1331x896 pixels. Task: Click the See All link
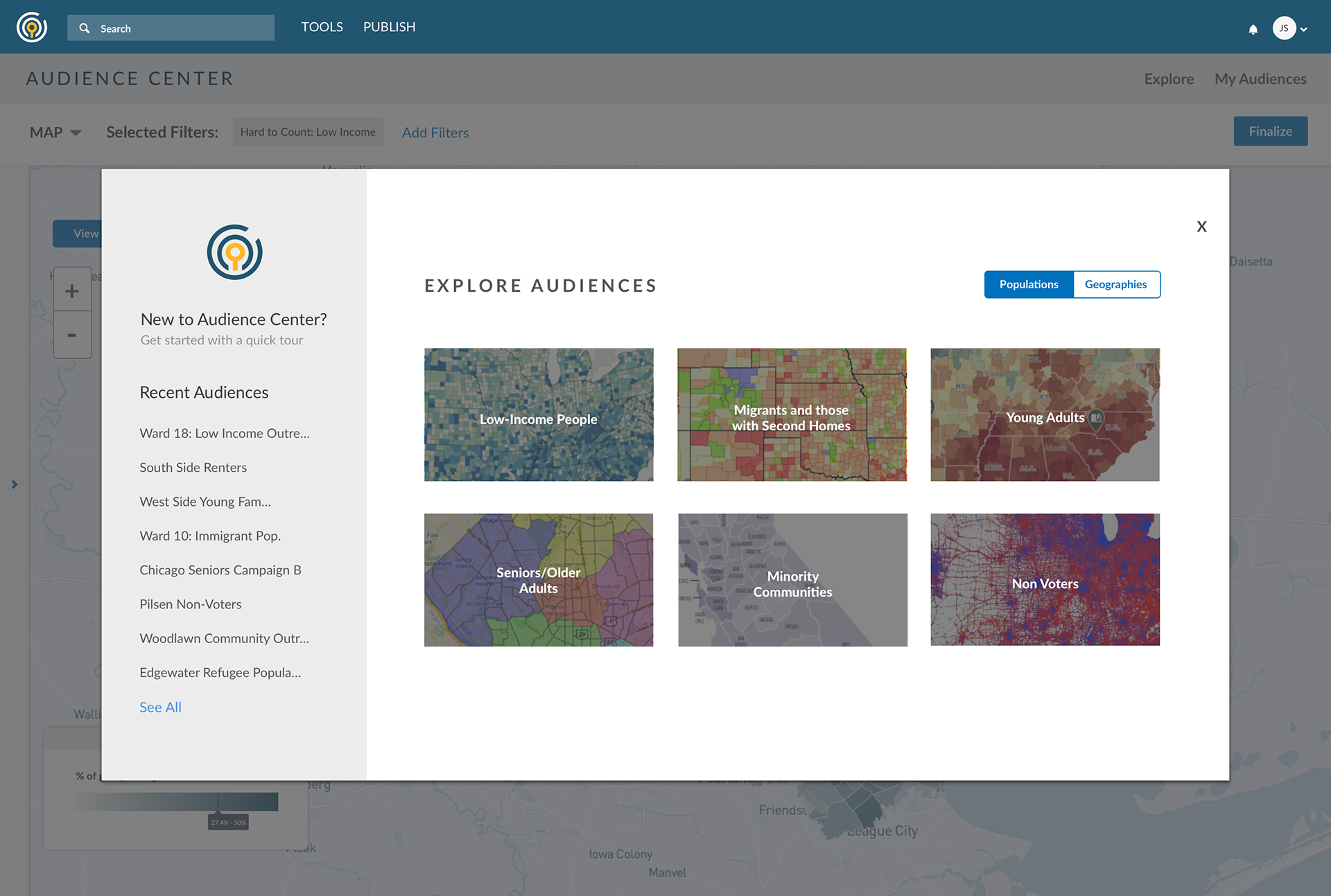(160, 707)
